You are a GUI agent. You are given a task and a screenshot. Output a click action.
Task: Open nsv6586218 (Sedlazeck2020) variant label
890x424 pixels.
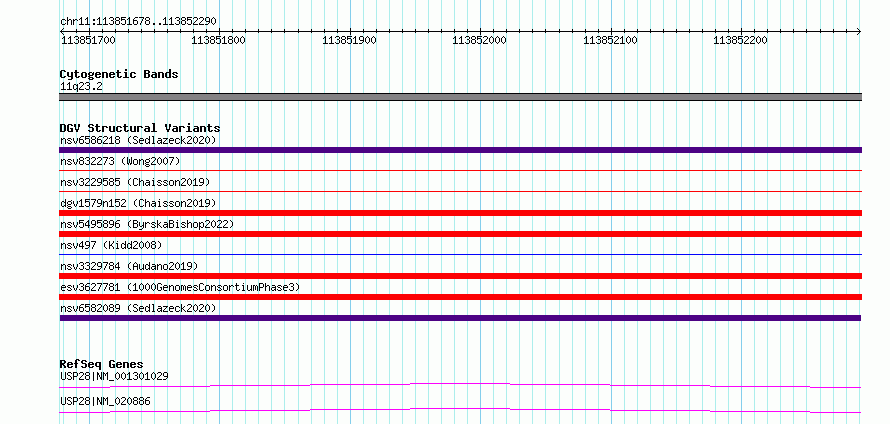(138, 140)
